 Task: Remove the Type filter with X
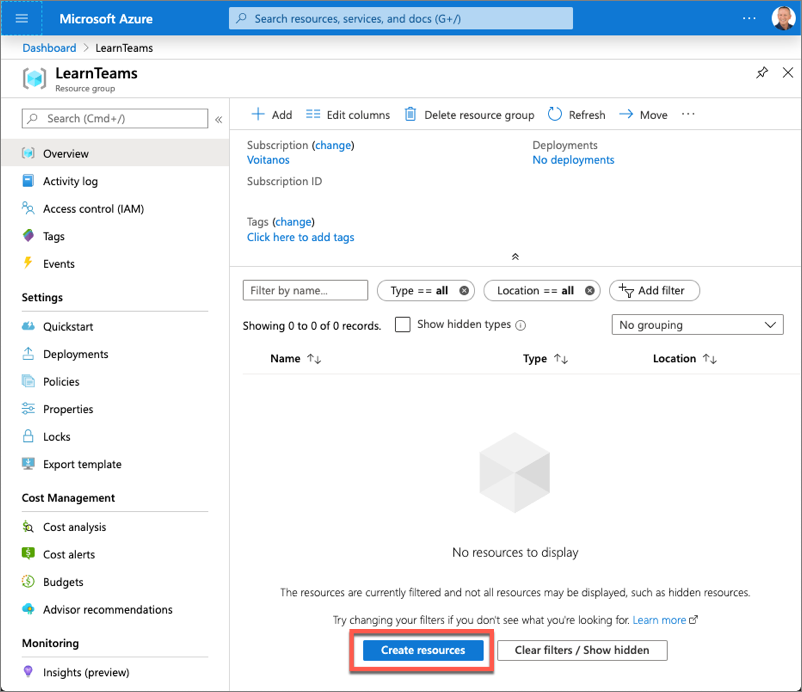tap(464, 291)
